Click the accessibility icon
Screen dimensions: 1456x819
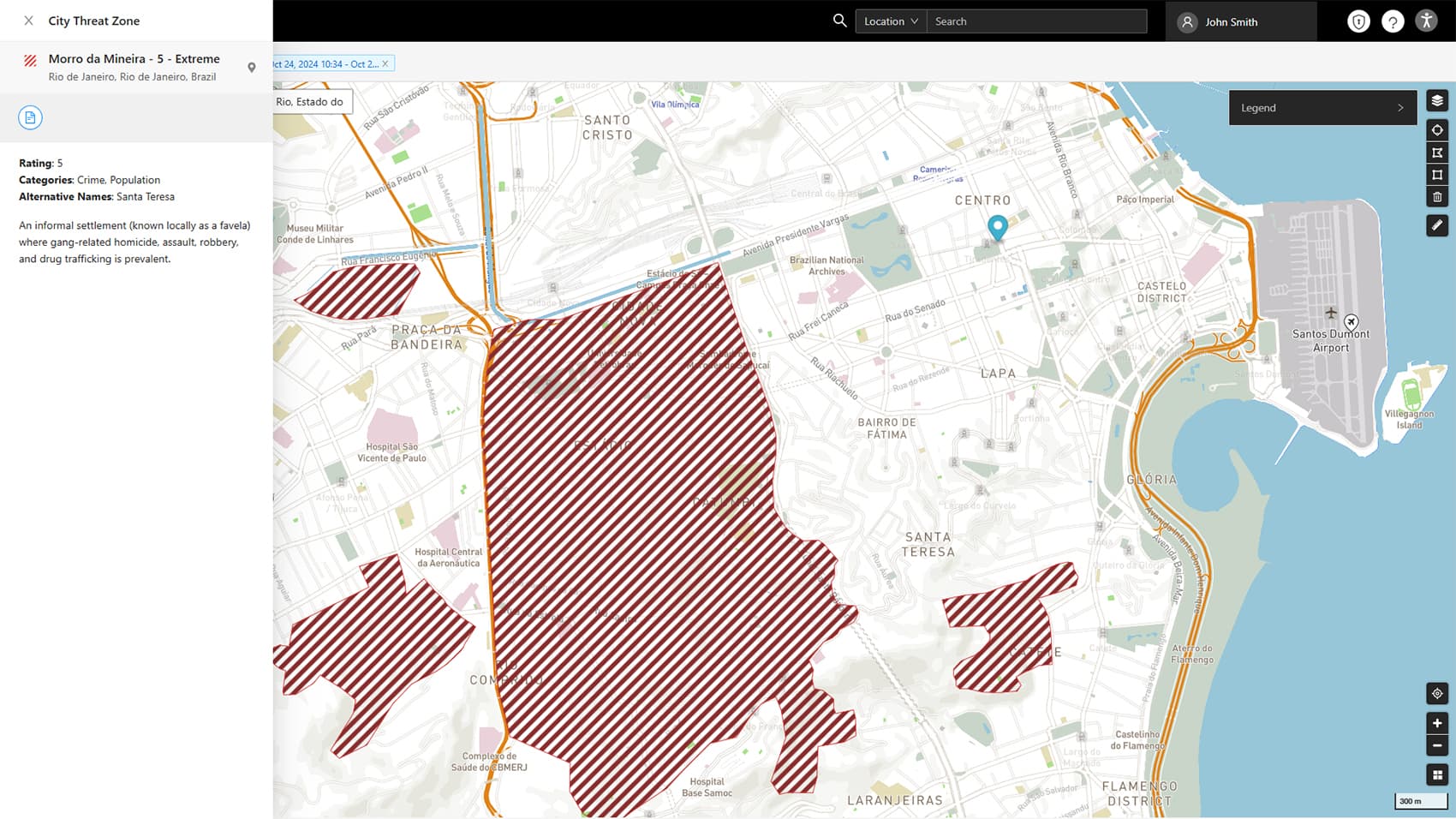click(1428, 21)
